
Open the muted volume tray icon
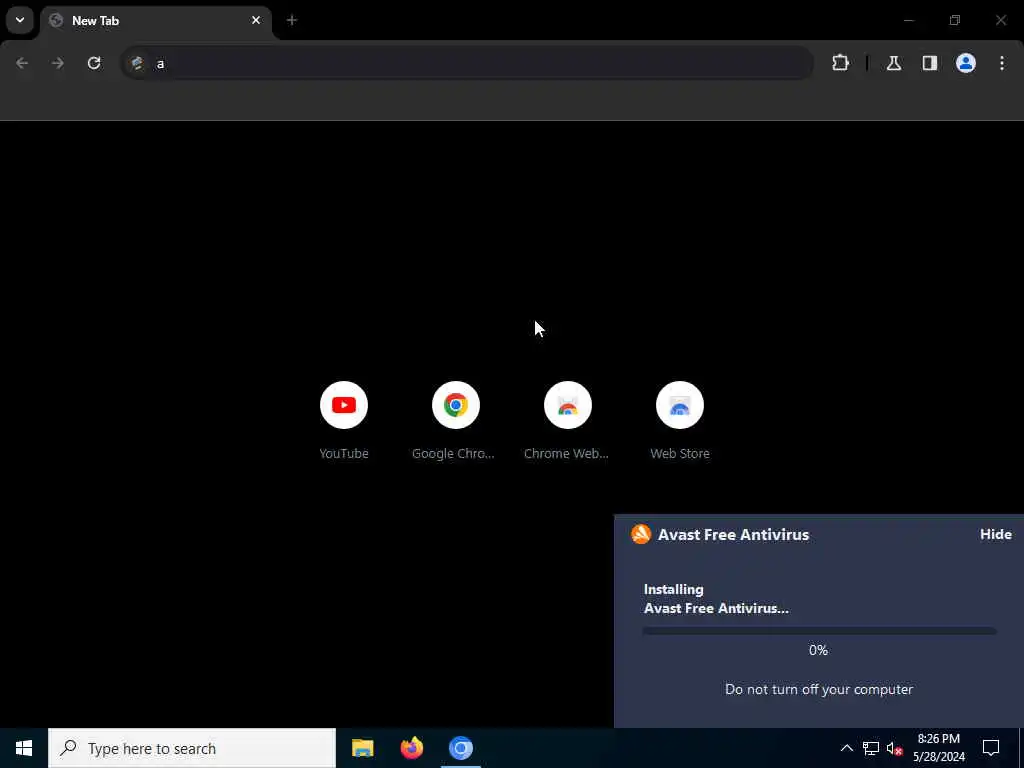(x=895, y=748)
